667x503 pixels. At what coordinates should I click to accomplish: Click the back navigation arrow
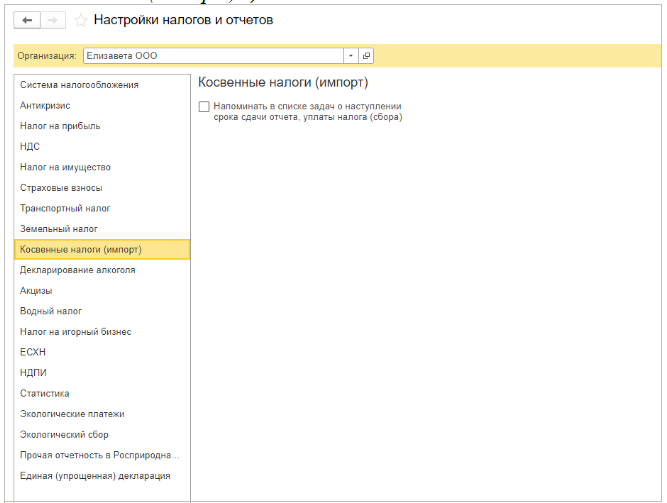point(27,20)
